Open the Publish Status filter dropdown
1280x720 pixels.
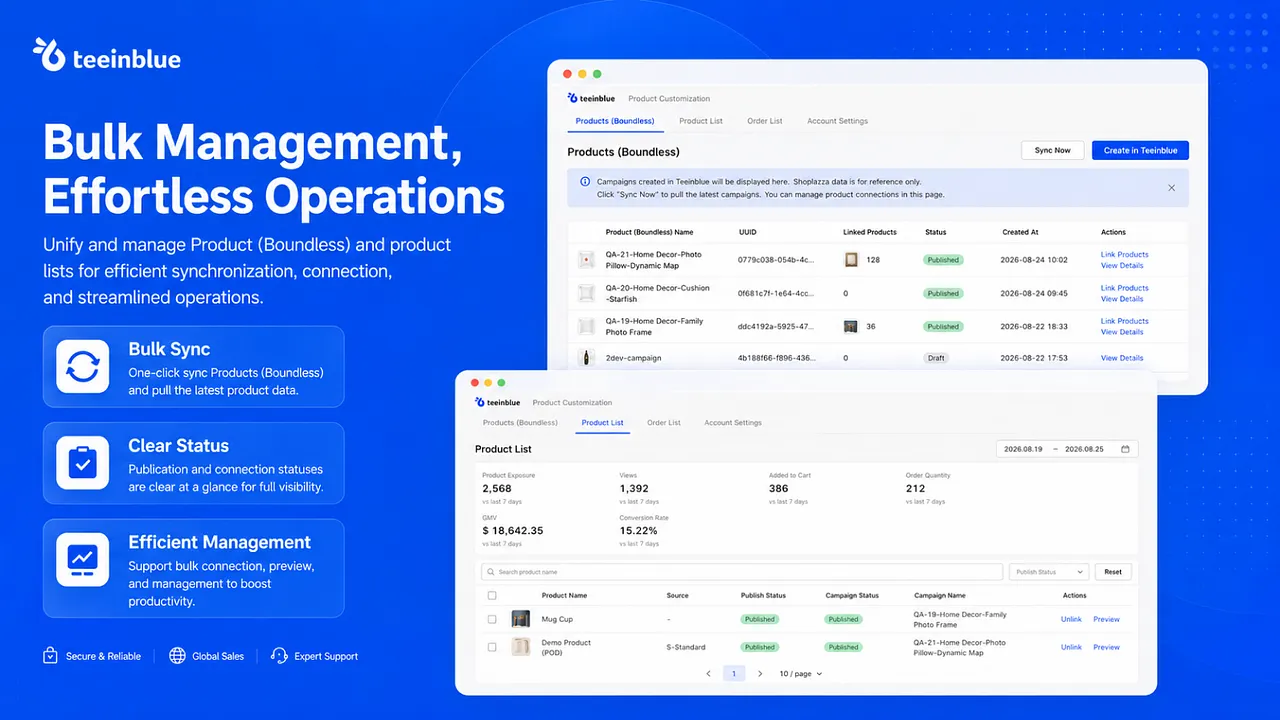[x=1049, y=572]
